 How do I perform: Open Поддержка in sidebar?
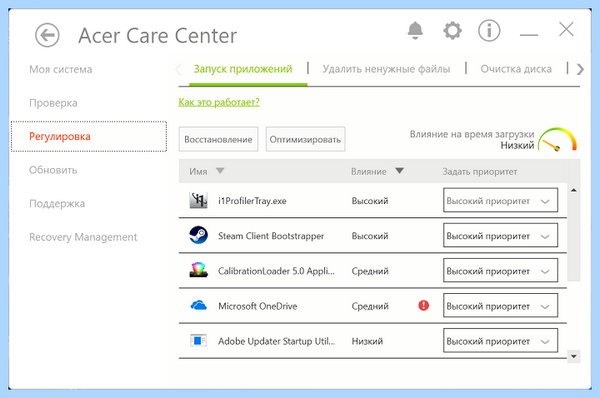tap(57, 204)
